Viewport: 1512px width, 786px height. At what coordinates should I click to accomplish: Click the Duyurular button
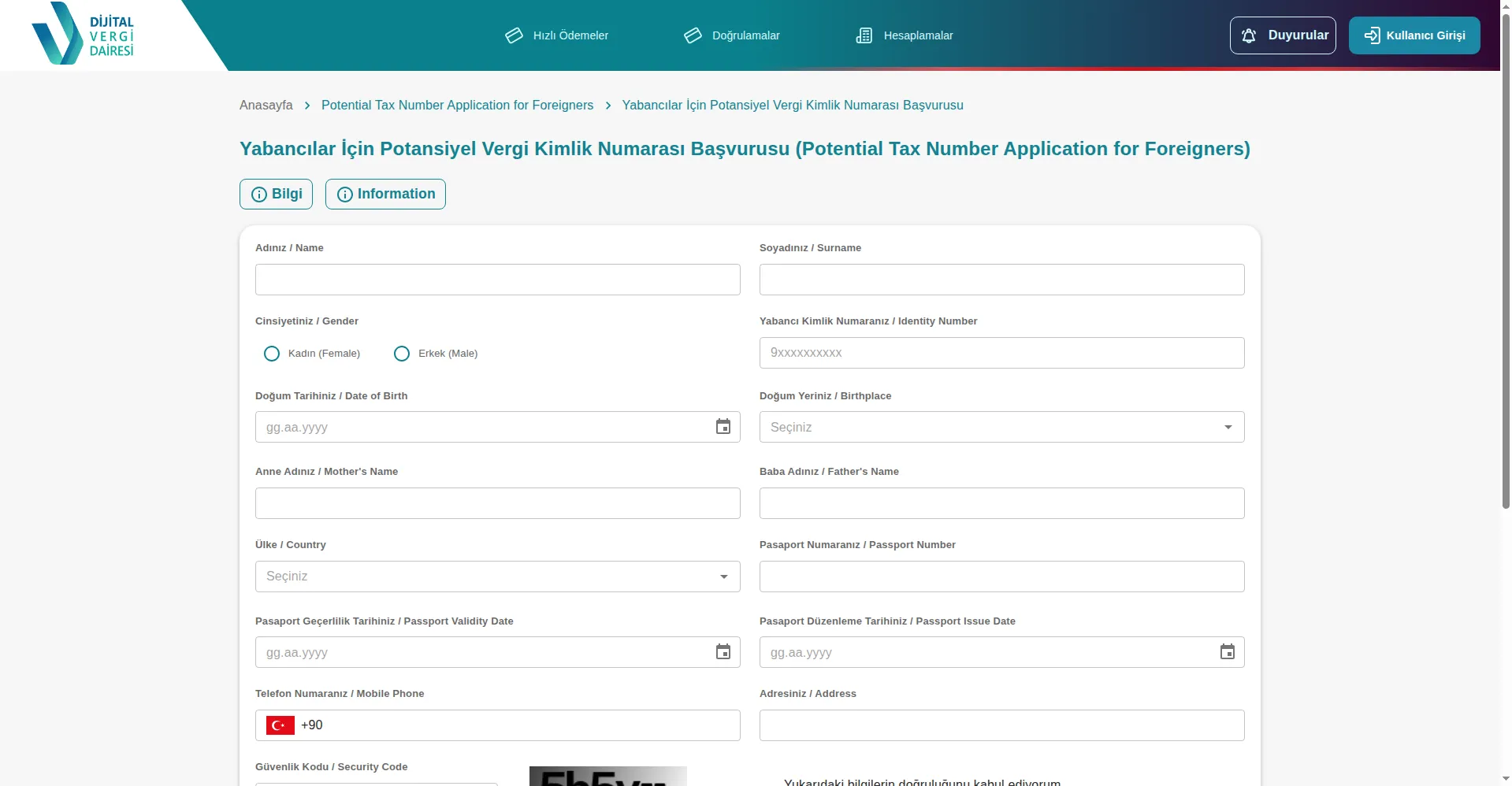pyautogui.click(x=1283, y=35)
